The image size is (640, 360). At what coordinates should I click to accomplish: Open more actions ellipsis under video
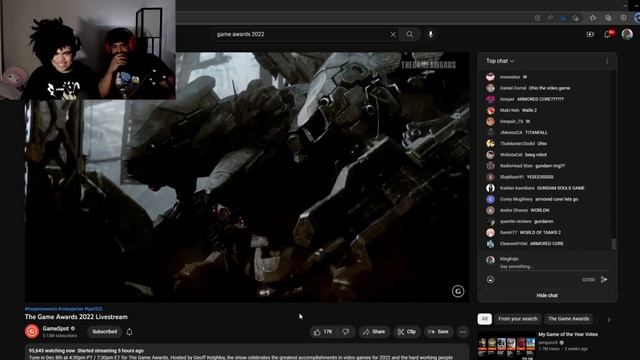pos(463,332)
